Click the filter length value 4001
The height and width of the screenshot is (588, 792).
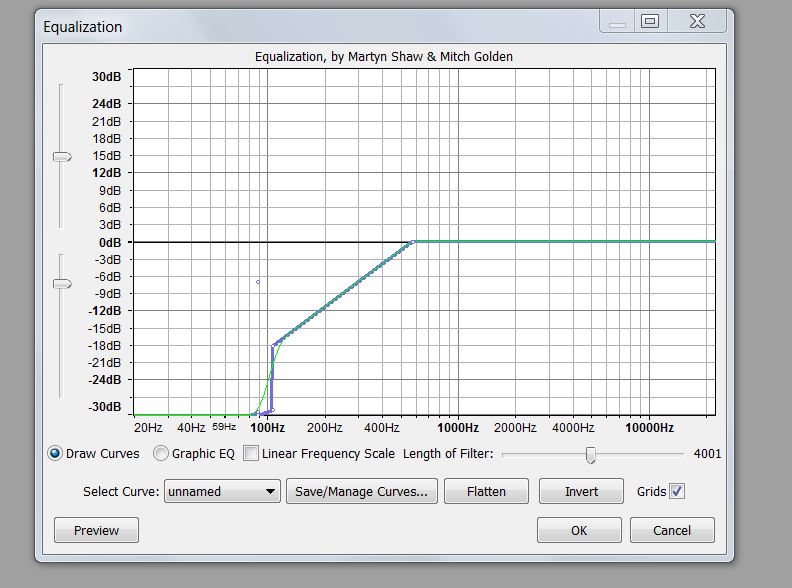point(707,453)
